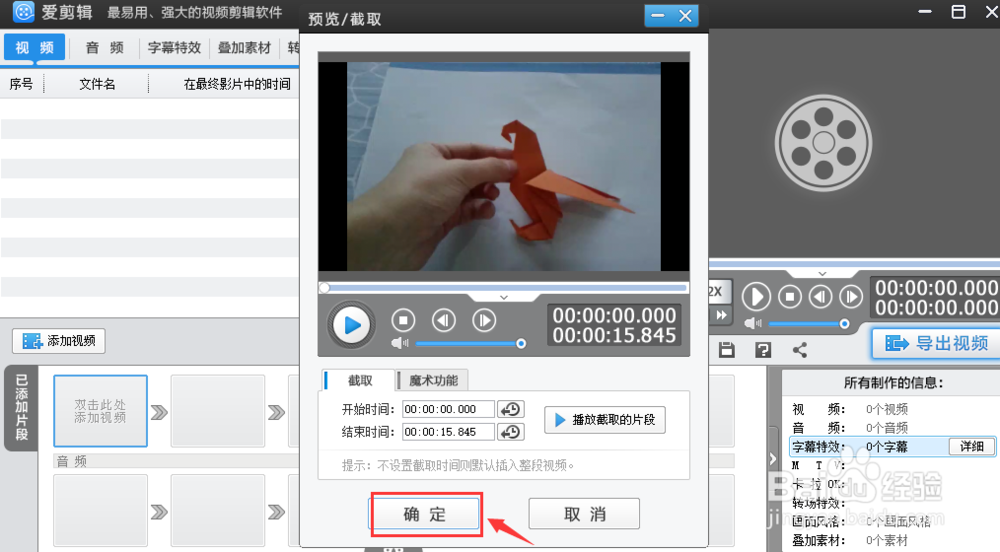Adjust the preview dialog volume slider
The image size is (1000, 552).
pyautogui.click(x=469, y=344)
